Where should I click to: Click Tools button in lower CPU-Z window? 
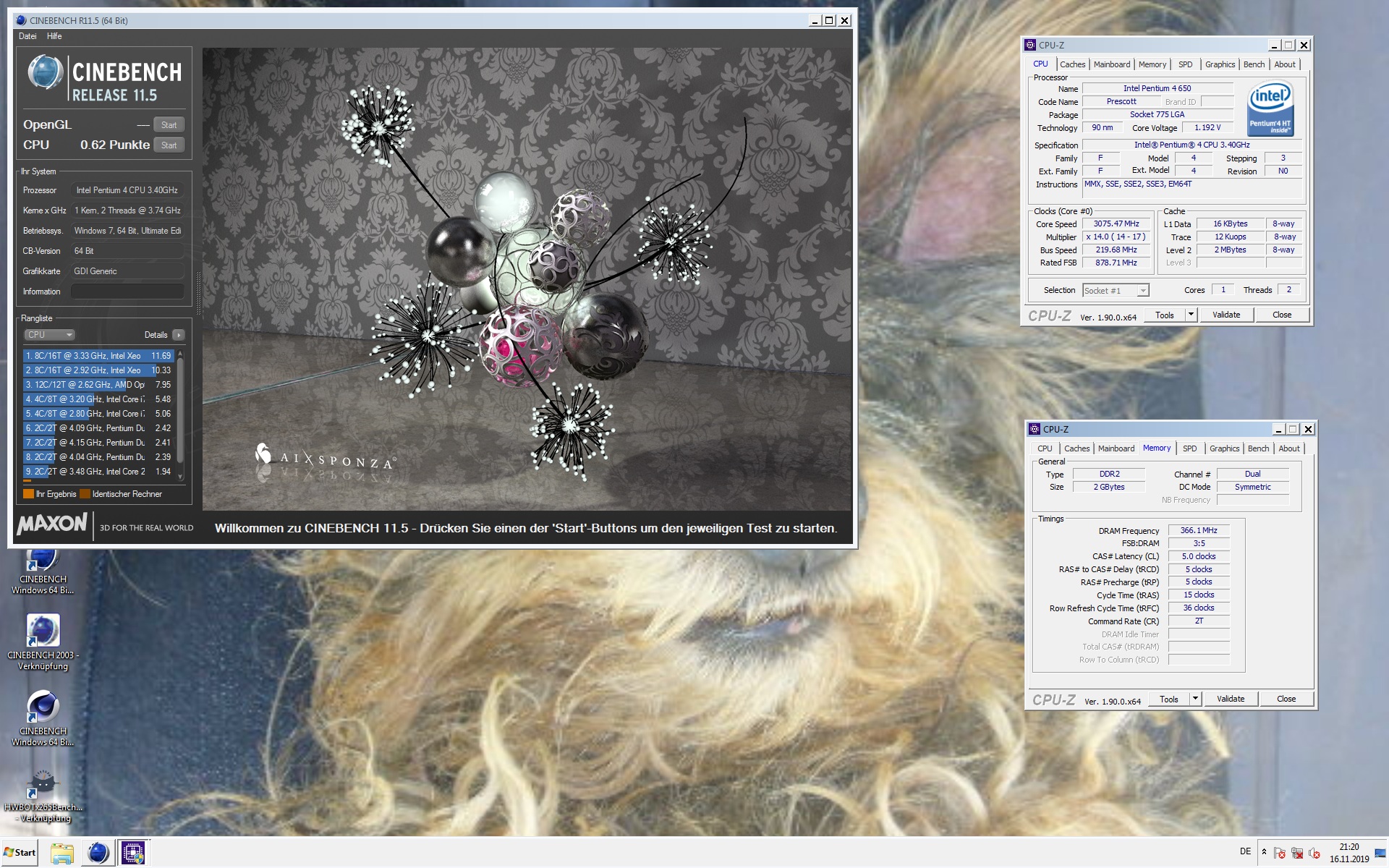[1169, 699]
